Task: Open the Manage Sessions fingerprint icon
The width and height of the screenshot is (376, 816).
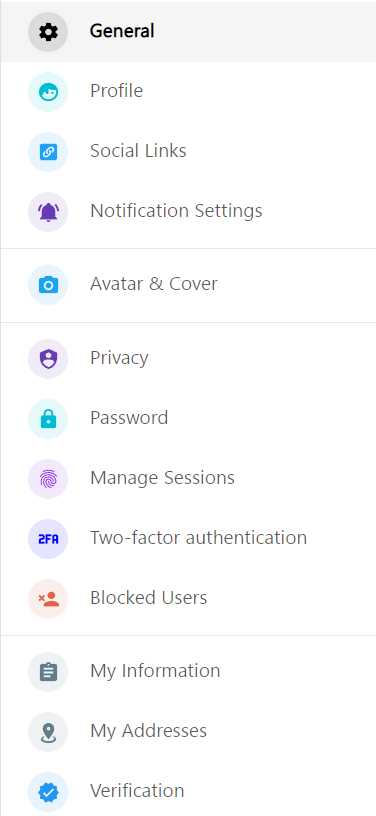Action: (x=48, y=479)
